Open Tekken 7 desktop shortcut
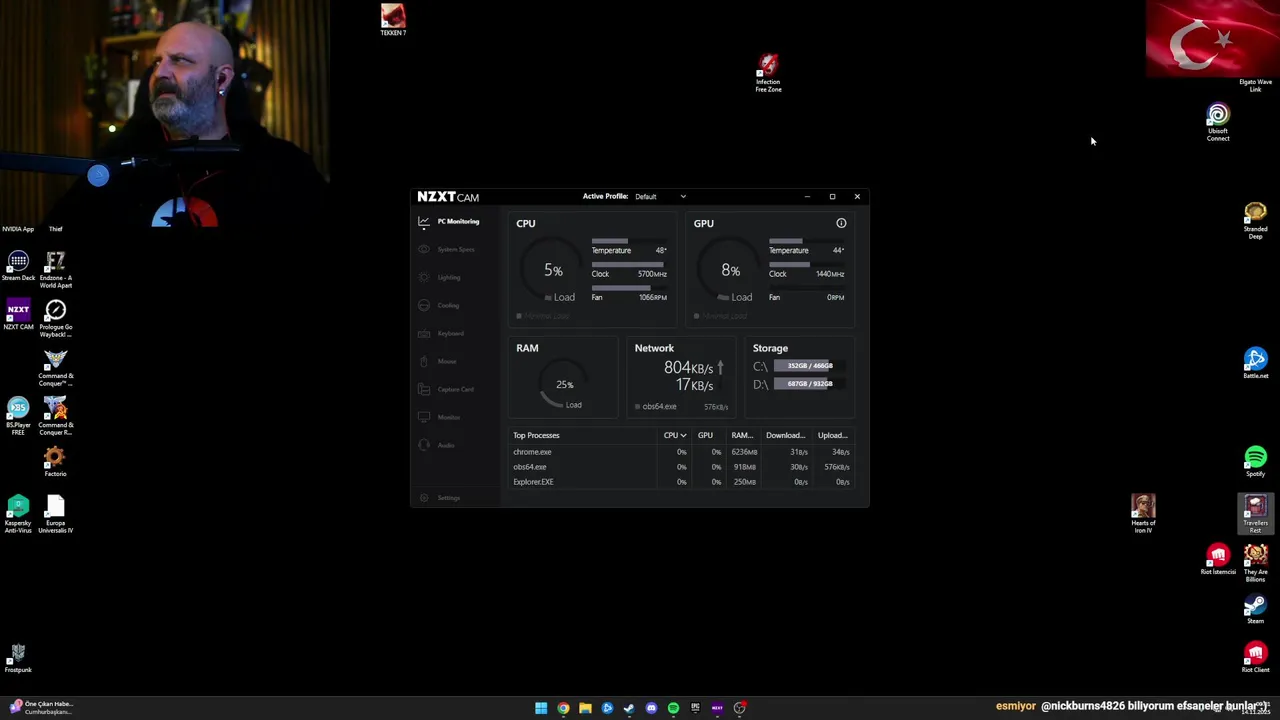The width and height of the screenshot is (1280, 720). coord(393,19)
